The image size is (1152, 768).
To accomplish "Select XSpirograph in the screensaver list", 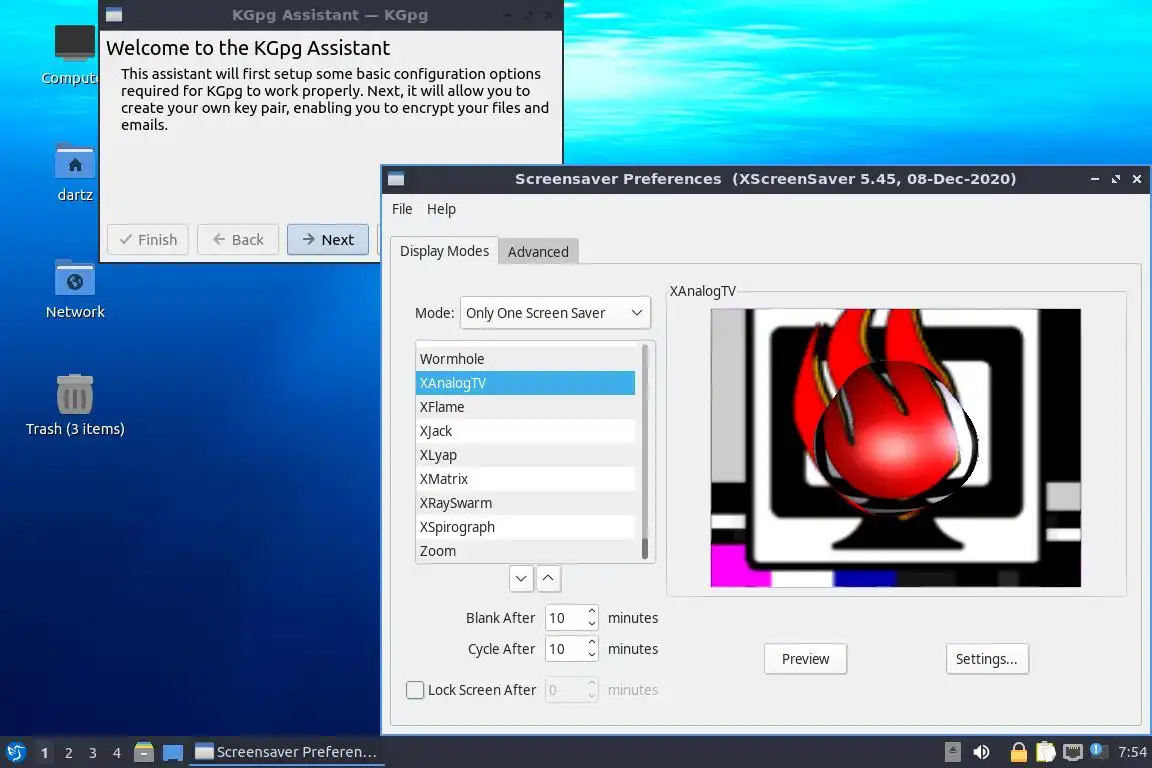I will pyautogui.click(x=525, y=527).
